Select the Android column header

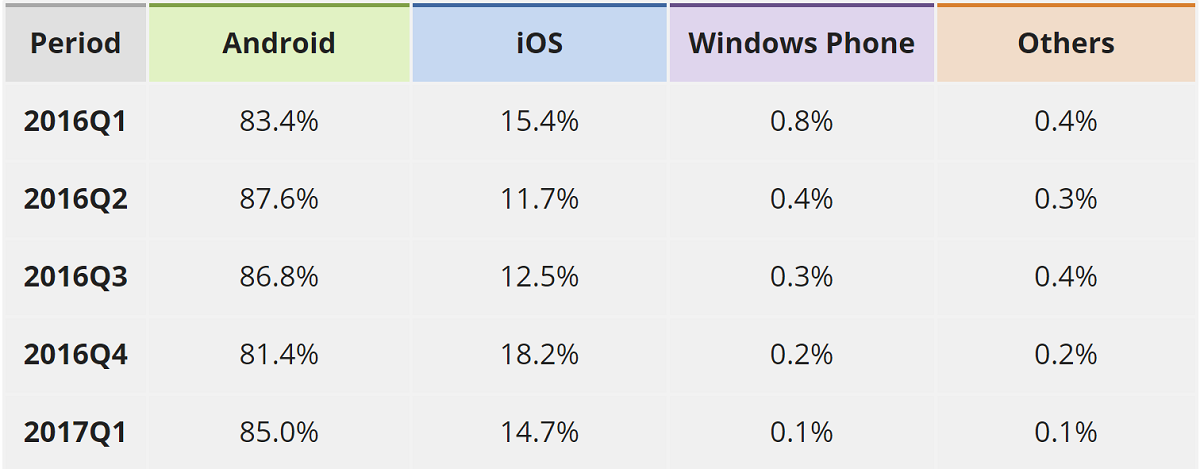click(279, 44)
